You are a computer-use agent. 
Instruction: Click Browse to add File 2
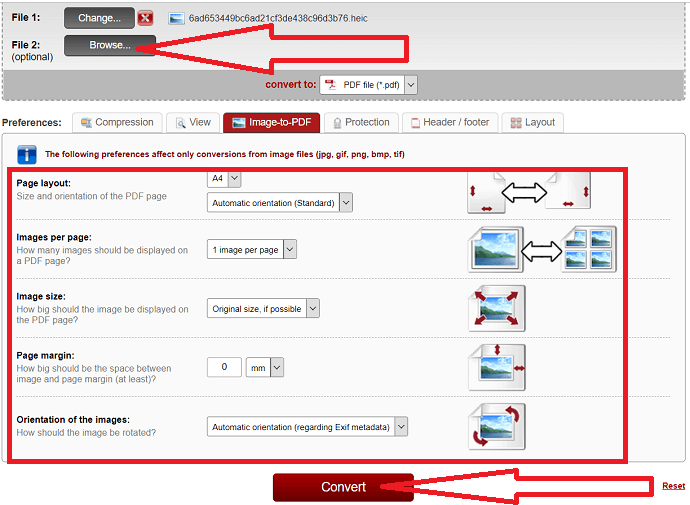click(x=110, y=45)
